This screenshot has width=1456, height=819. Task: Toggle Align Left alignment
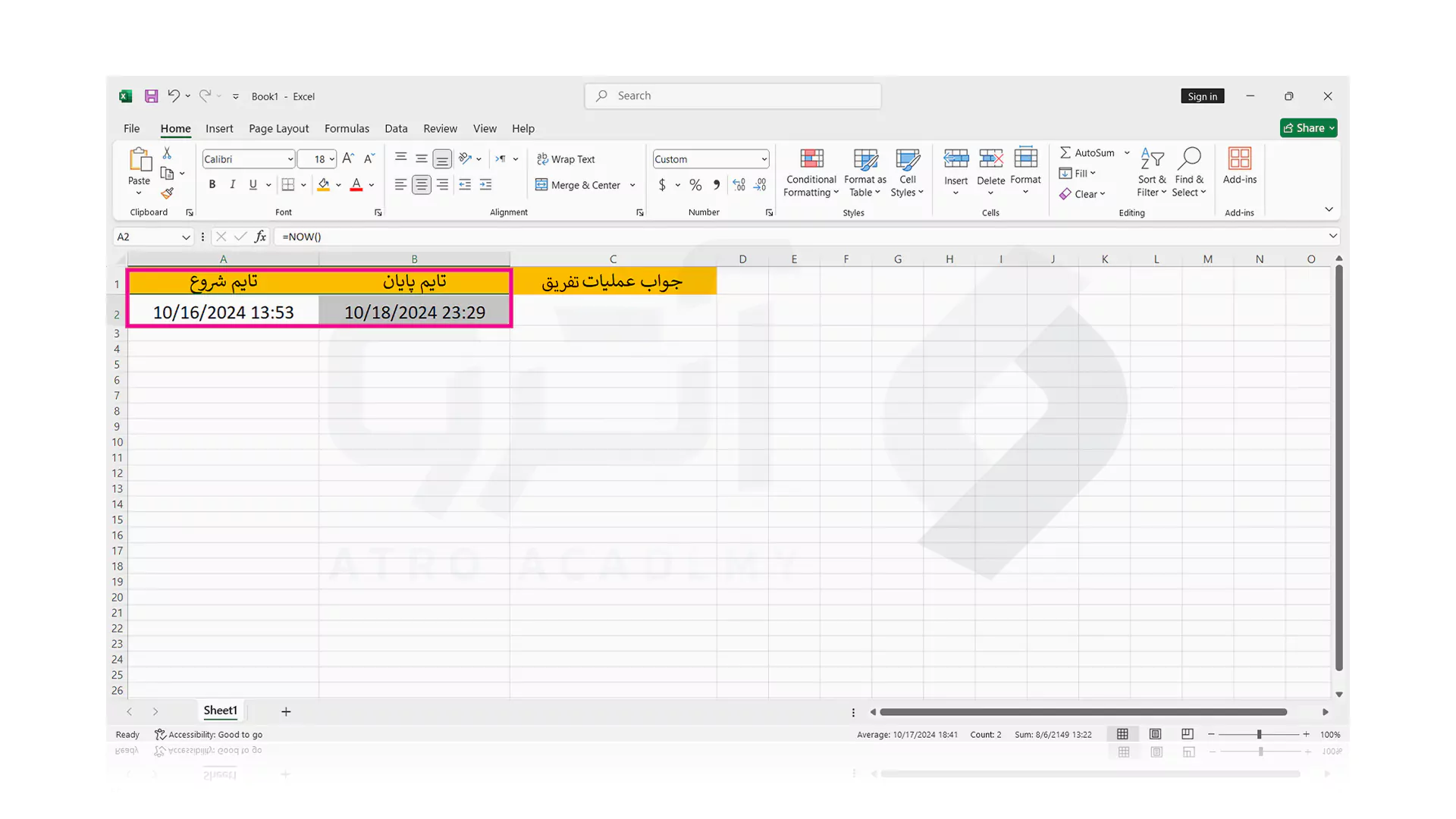point(400,184)
